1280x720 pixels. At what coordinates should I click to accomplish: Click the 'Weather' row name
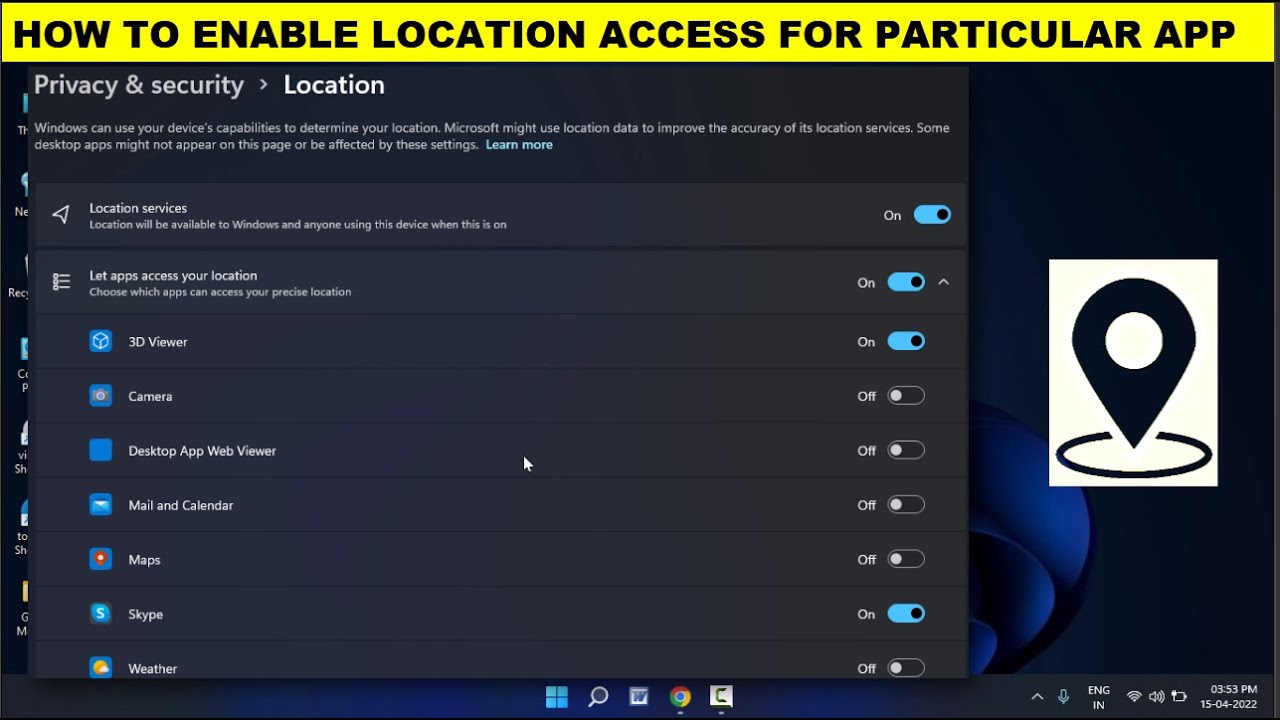click(152, 669)
